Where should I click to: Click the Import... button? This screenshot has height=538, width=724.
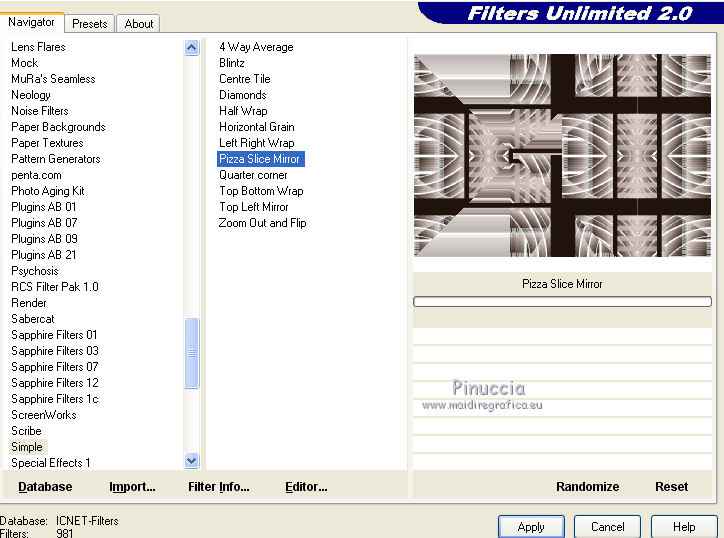pos(132,487)
